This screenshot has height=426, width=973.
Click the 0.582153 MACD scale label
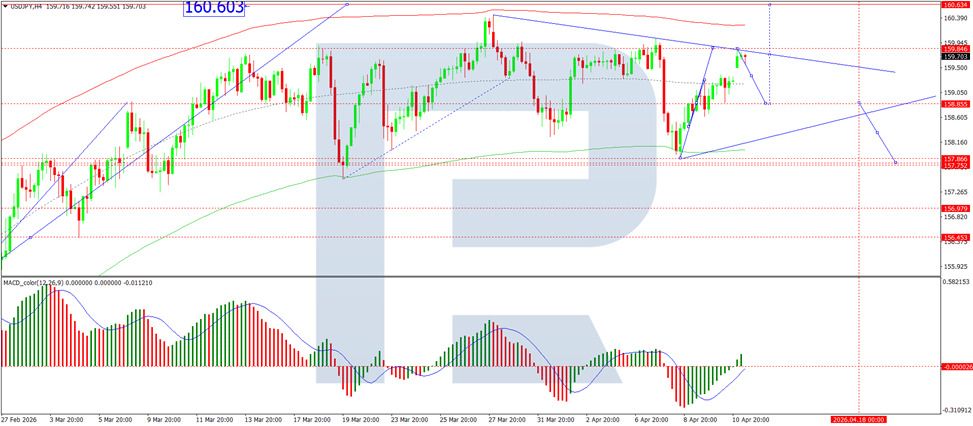pyautogui.click(x=954, y=282)
